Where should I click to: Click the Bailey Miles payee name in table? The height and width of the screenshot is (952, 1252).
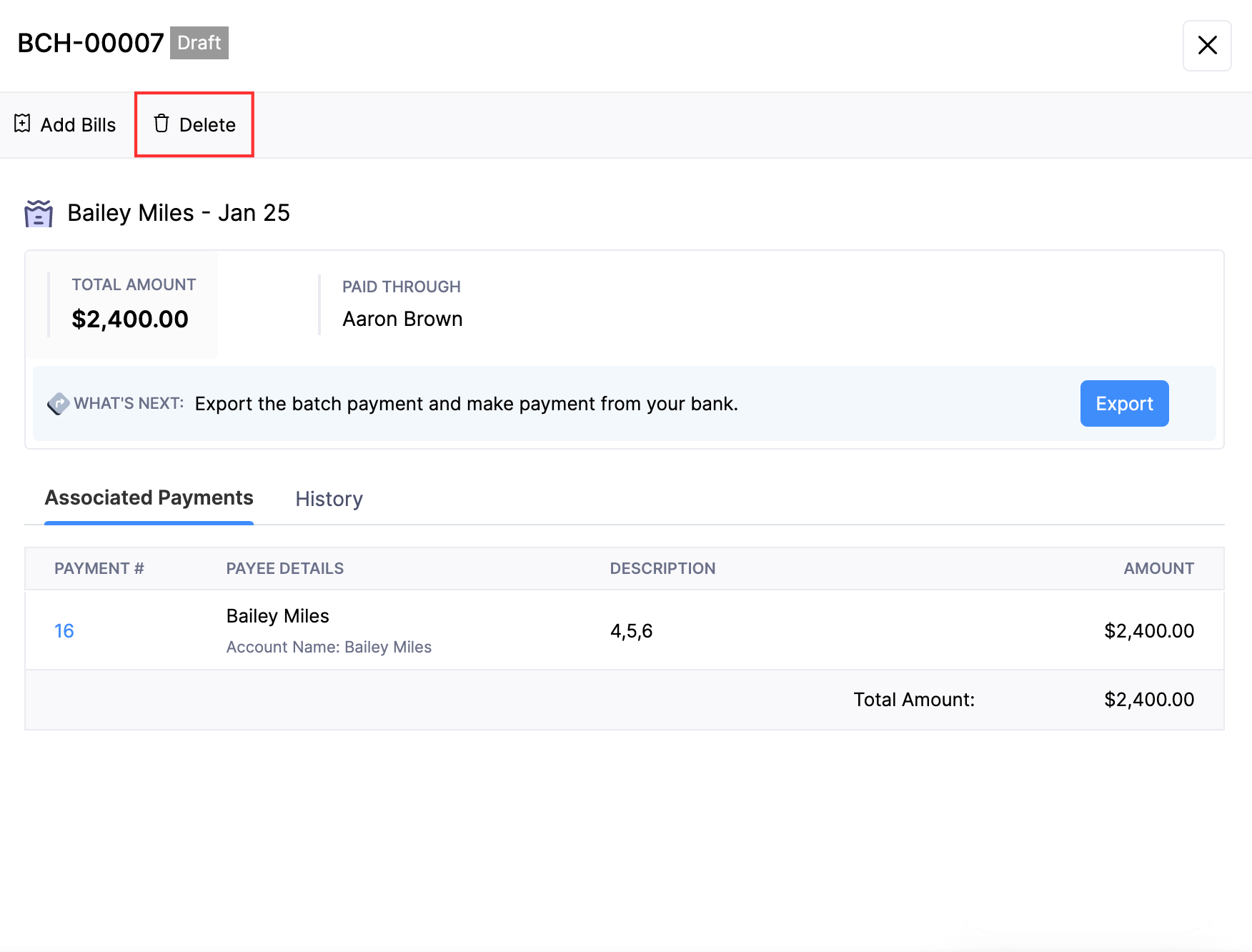(277, 616)
